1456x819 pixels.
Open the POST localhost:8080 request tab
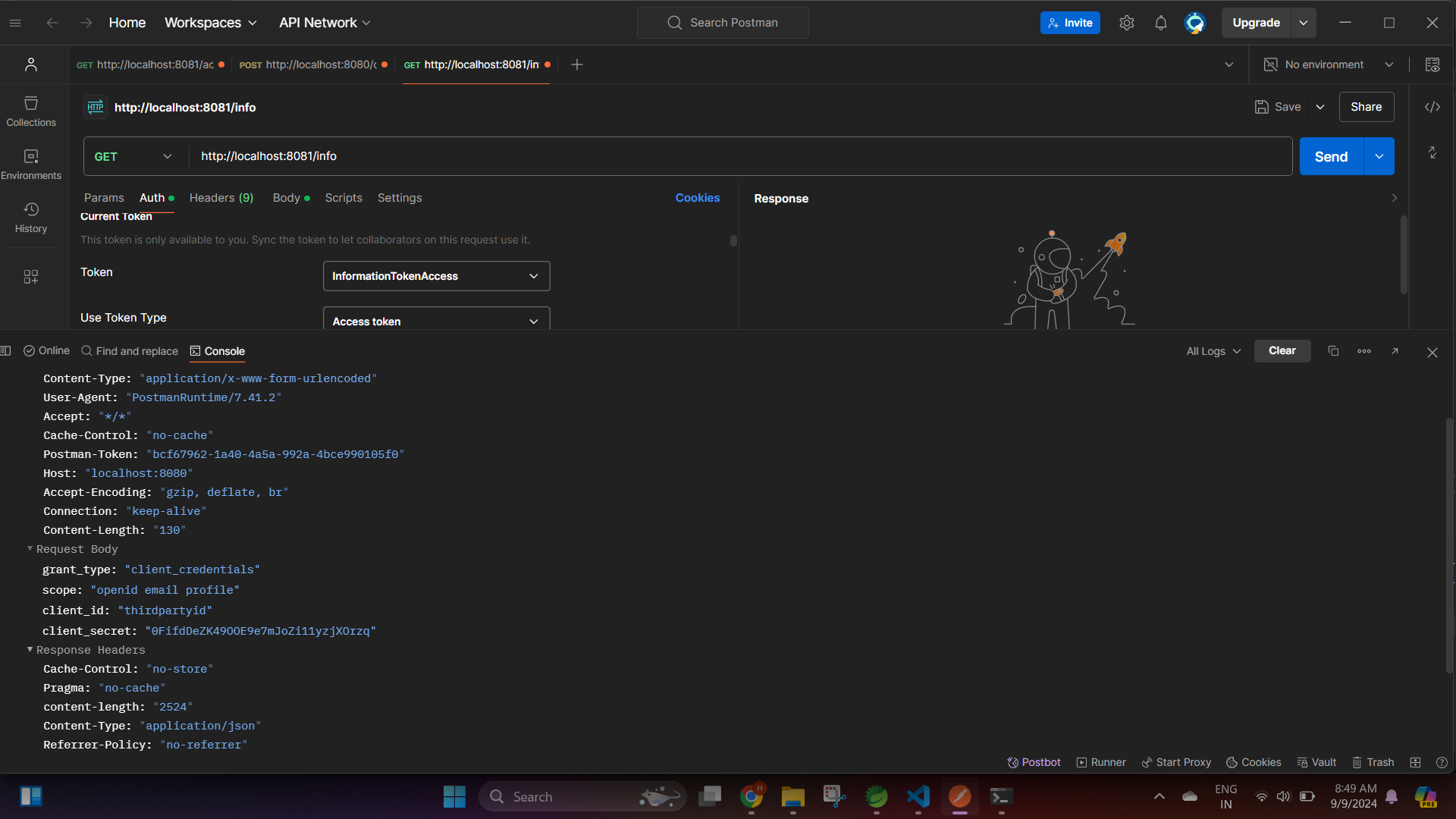tap(312, 64)
